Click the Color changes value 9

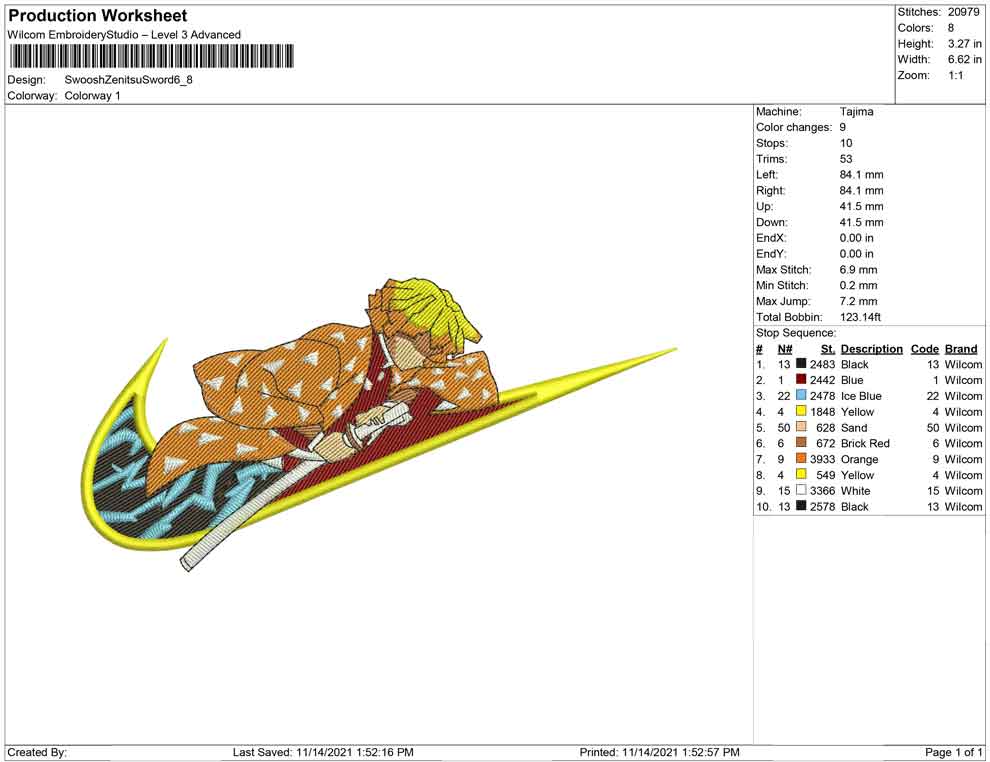click(x=842, y=128)
